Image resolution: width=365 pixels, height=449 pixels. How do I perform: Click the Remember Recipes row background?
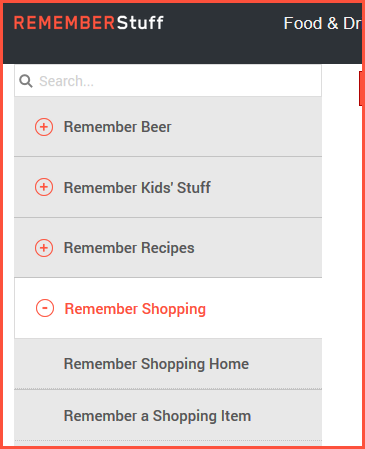[168, 248]
